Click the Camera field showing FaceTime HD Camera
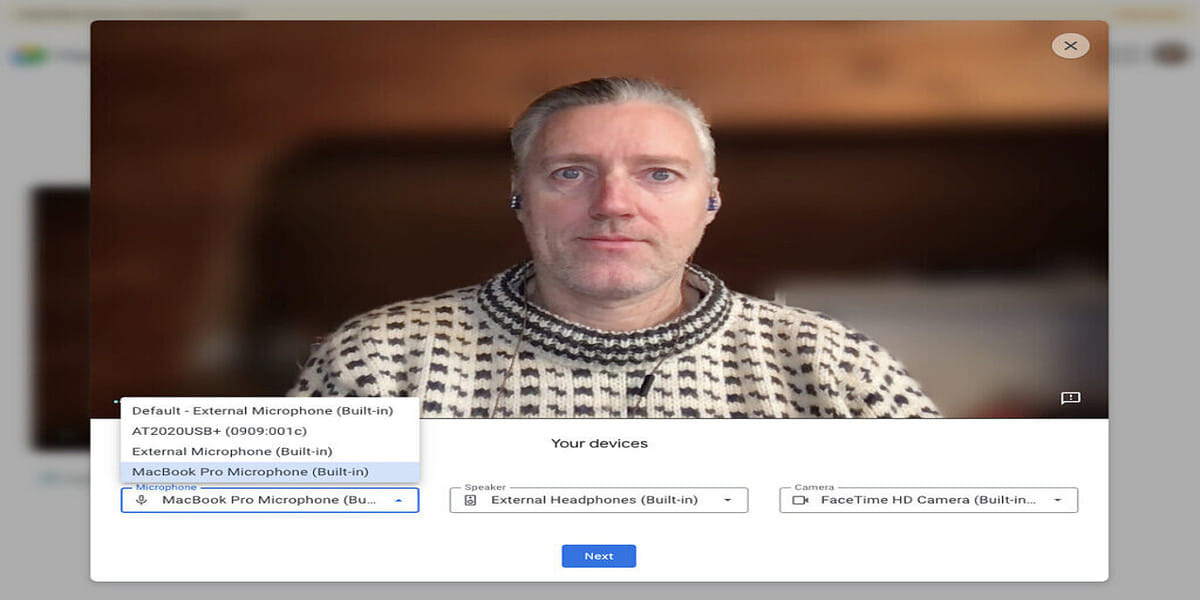 (x=928, y=500)
